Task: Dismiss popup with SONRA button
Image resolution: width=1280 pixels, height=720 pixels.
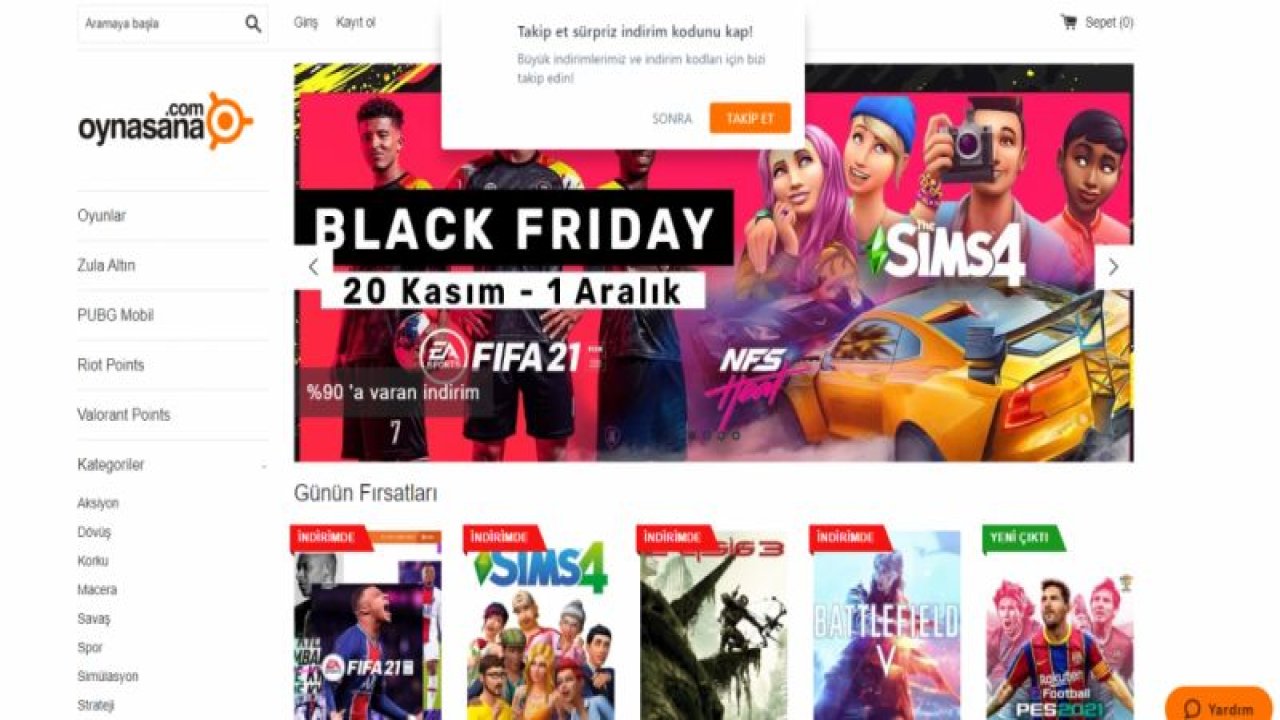Action: [x=672, y=118]
